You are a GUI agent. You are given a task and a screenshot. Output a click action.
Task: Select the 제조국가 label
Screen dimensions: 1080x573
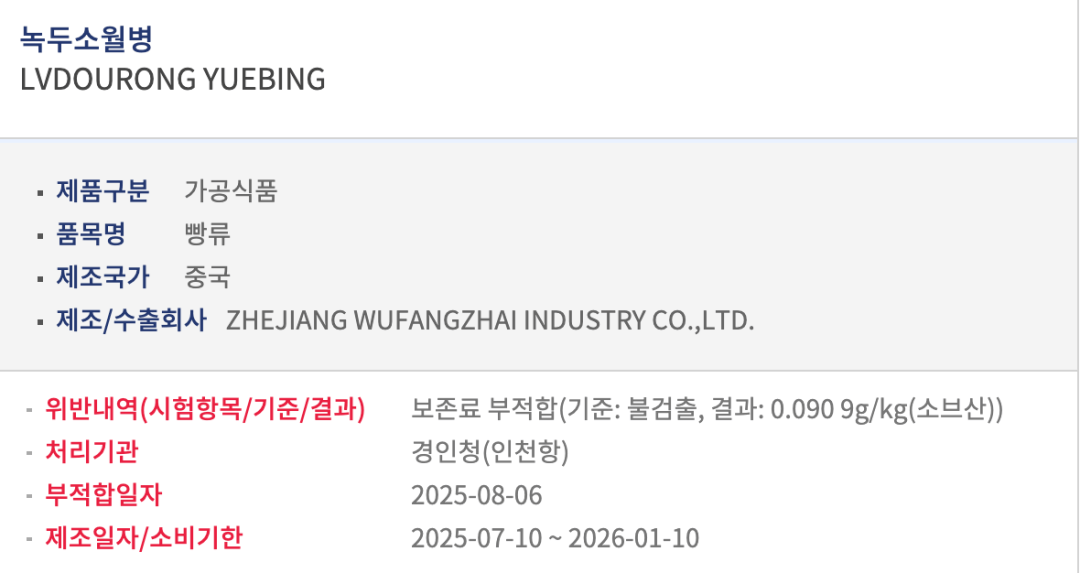(x=102, y=277)
